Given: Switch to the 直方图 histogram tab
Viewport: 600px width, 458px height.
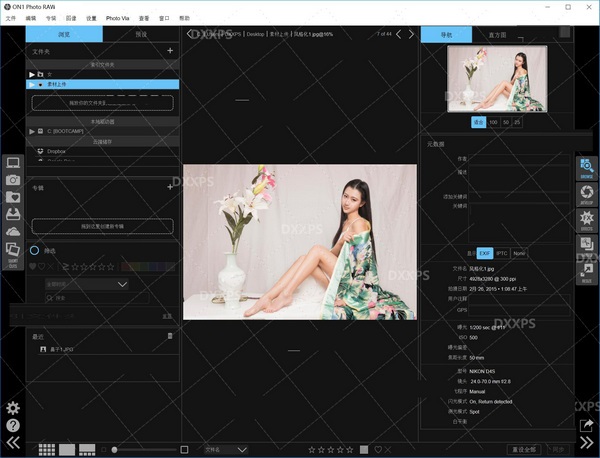Looking at the screenshot, I should (495, 34).
